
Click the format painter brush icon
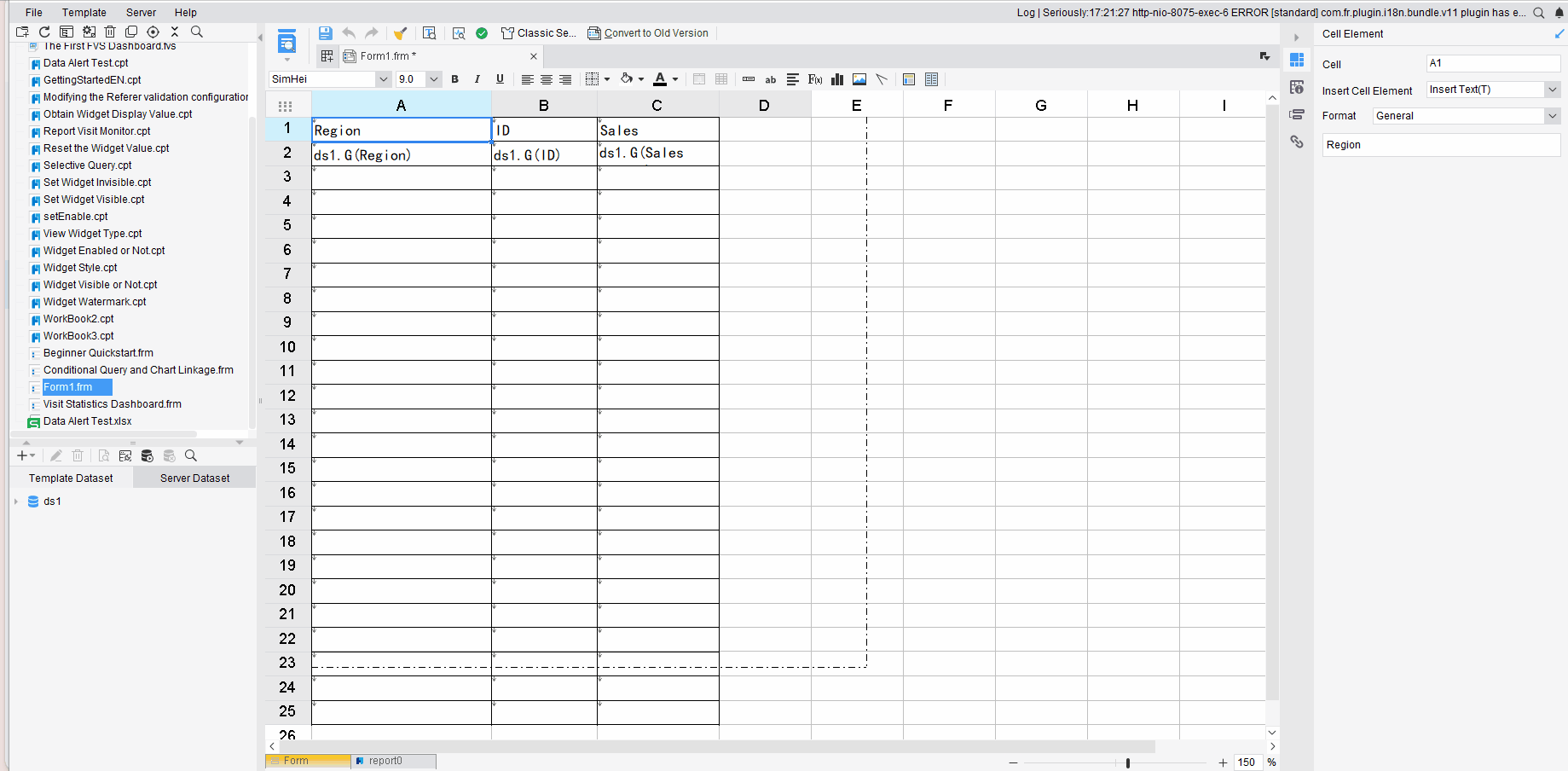click(x=400, y=33)
